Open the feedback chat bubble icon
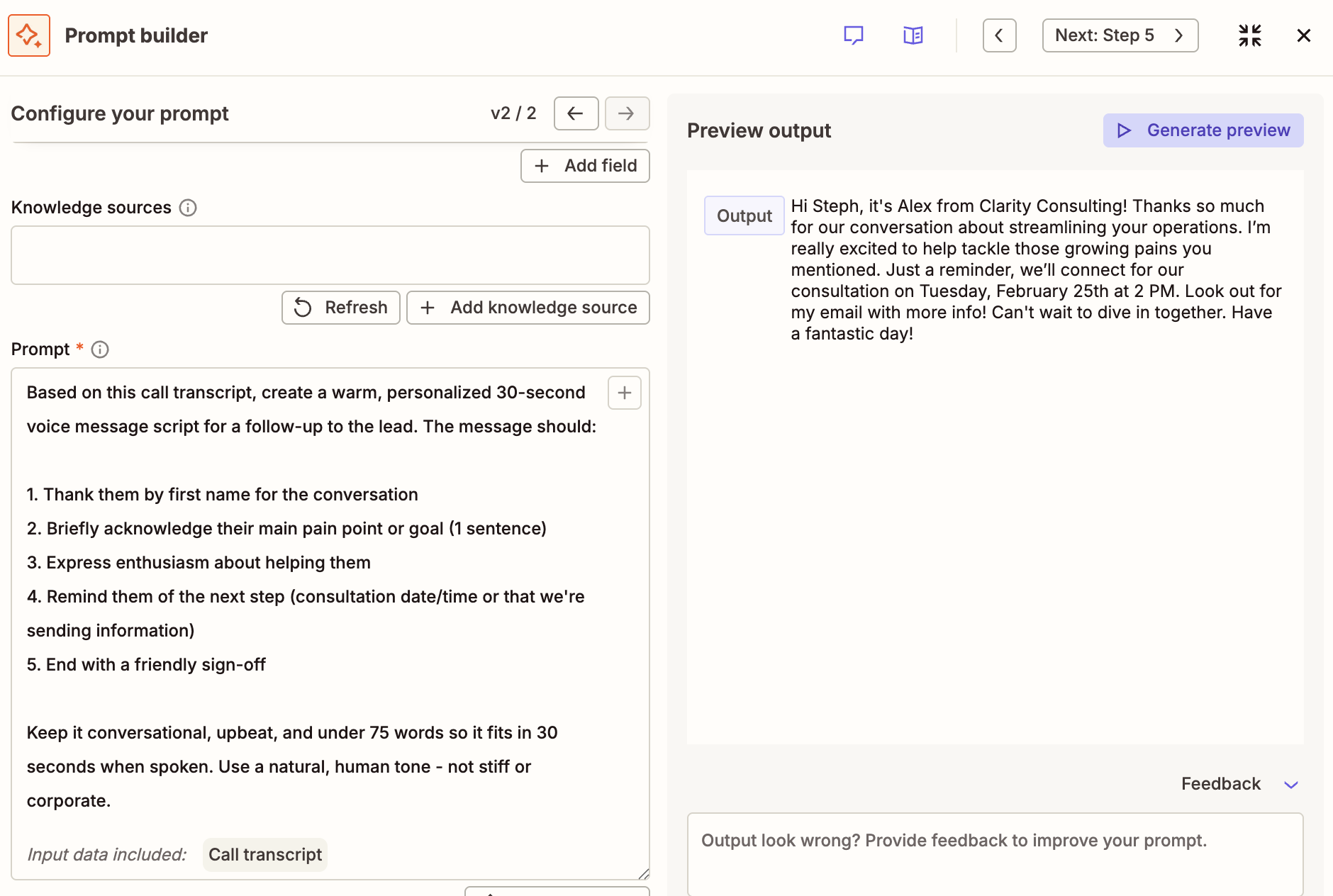This screenshot has width=1333, height=896. point(853,35)
